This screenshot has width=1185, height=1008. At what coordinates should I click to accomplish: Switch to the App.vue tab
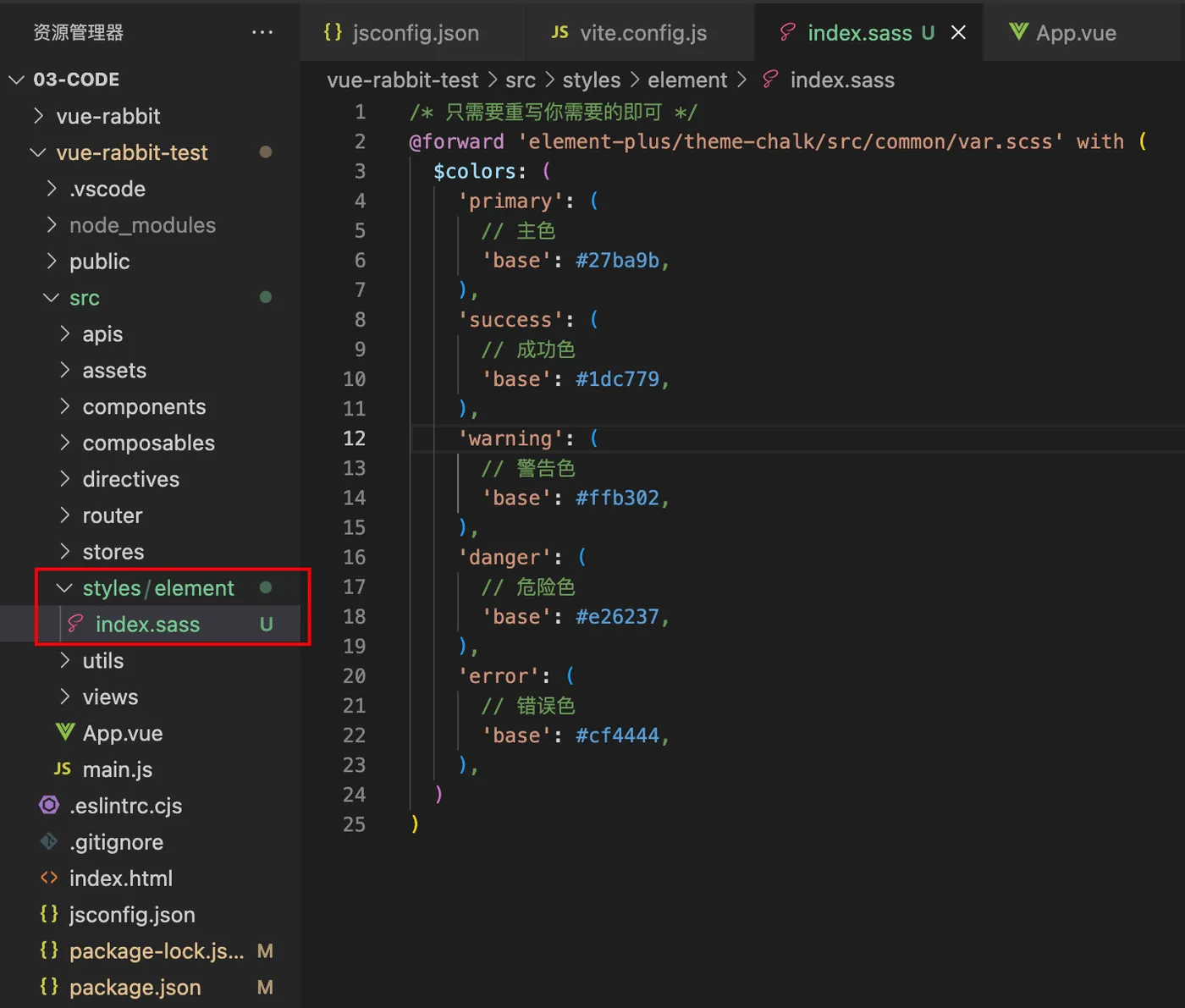[1084, 32]
